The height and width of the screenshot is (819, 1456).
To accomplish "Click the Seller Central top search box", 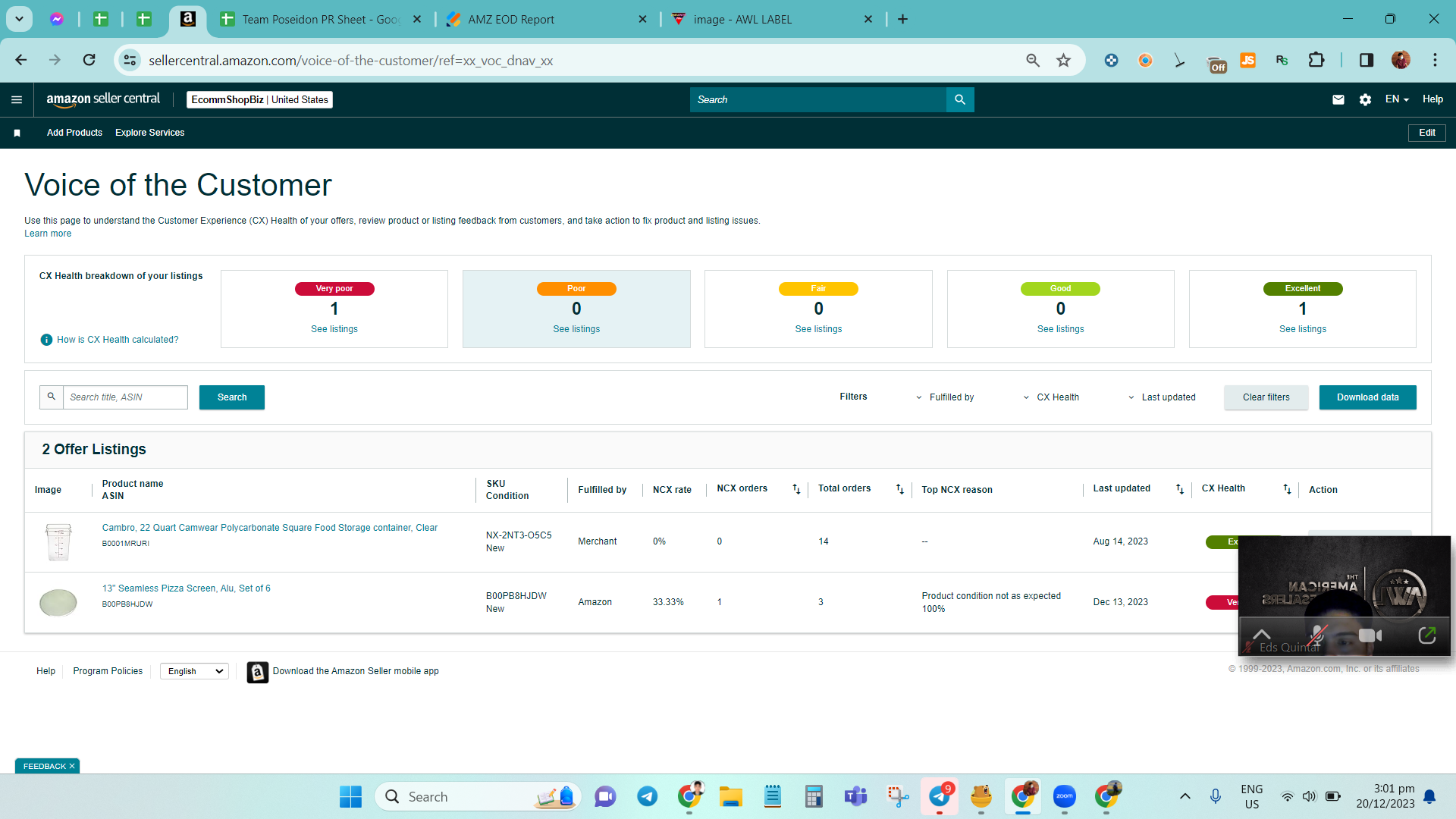I will point(817,99).
